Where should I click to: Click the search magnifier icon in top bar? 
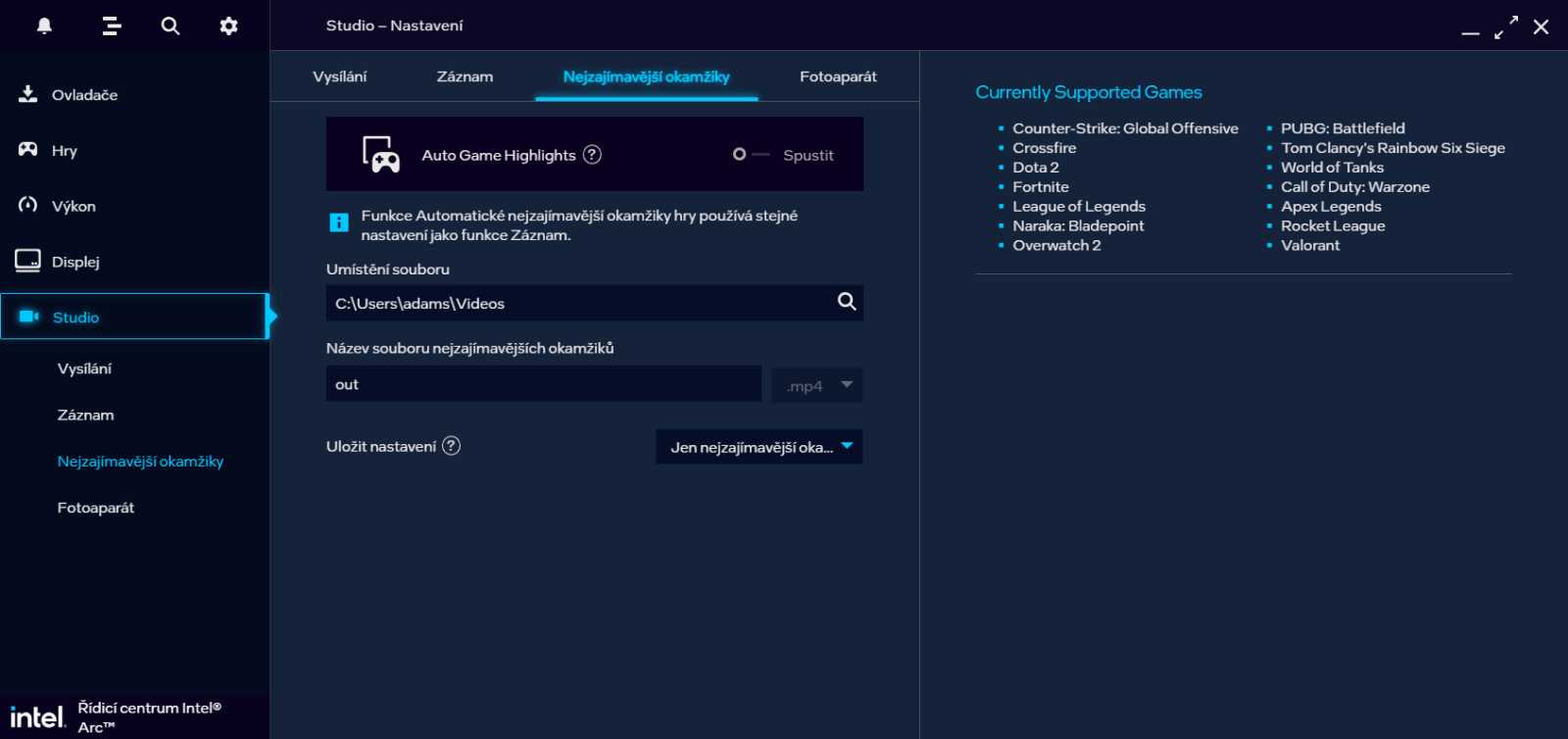[x=171, y=26]
